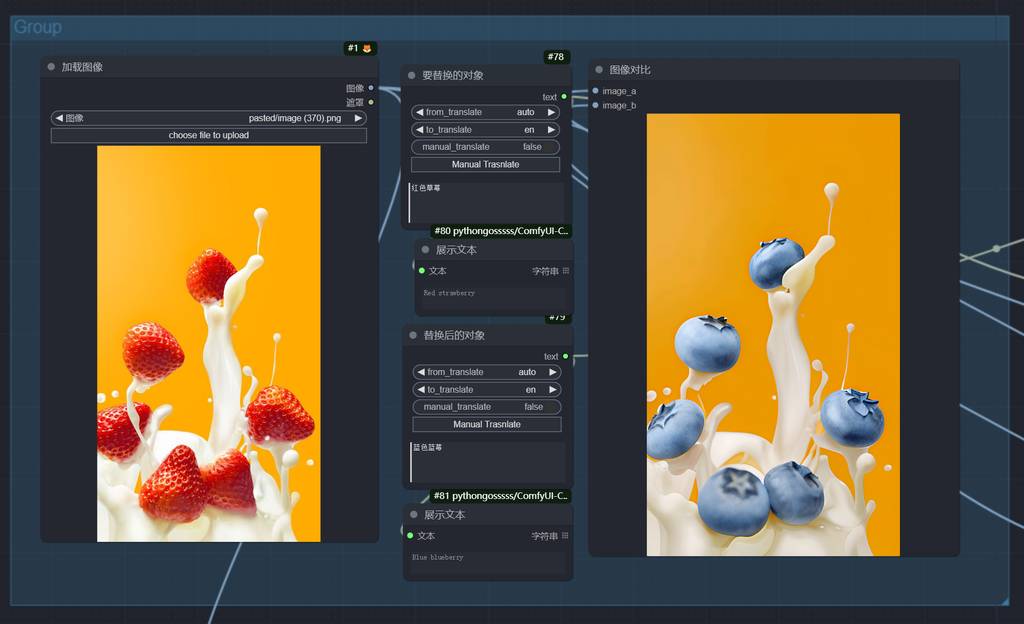Click the image_b input port on 图像对比
This screenshot has width=1024, height=624.
[596, 105]
